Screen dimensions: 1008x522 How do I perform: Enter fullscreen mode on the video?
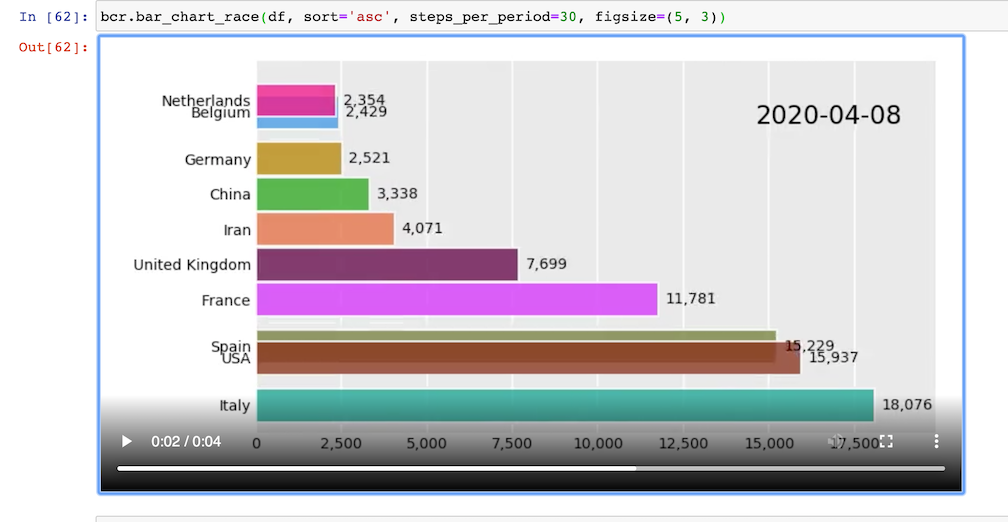(x=886, y=441)
